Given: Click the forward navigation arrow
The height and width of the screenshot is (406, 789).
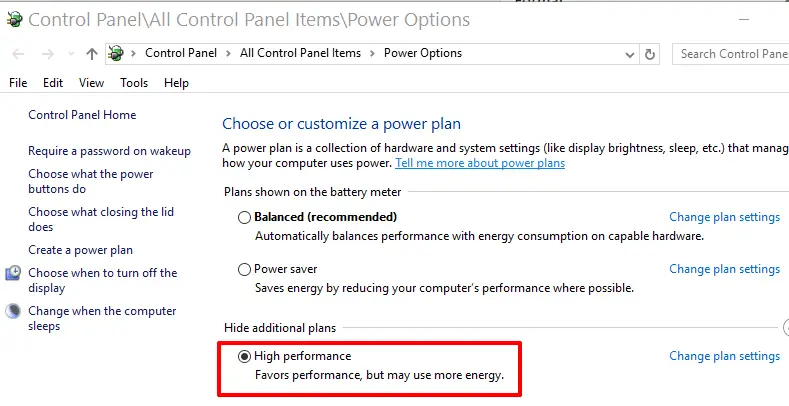Looking at the screenshot, I should tap(46, 54).
